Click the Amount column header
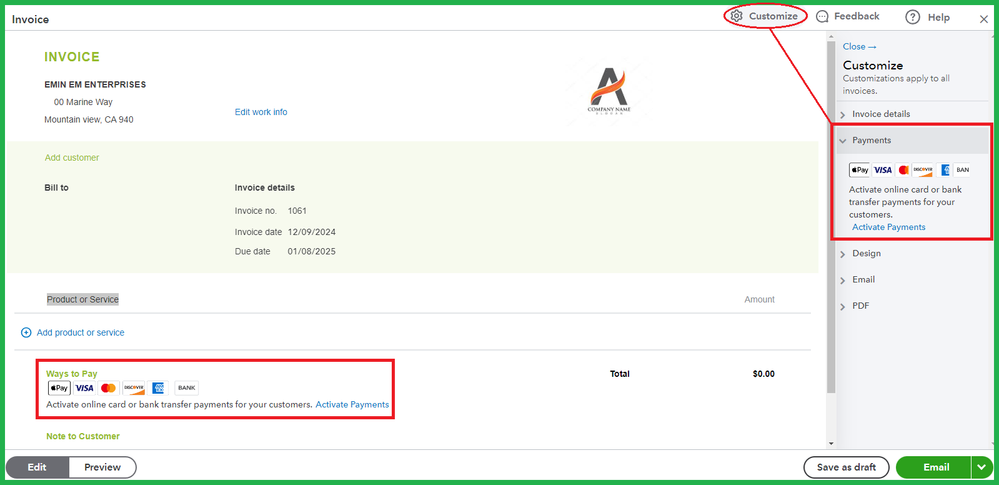This screenshot has height=485, width=999. [x=759, y=299]
